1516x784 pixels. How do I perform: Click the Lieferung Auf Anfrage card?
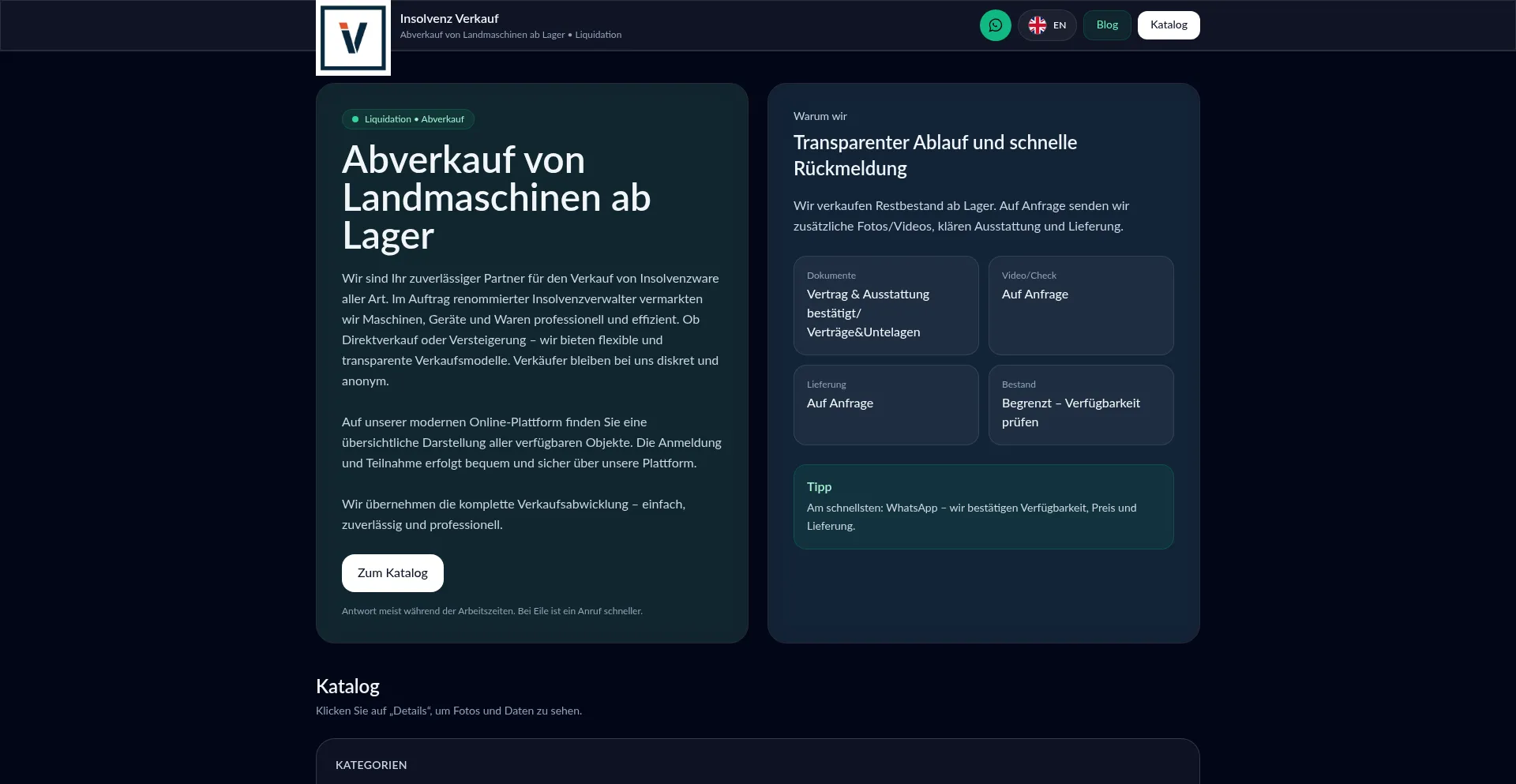pyautogui.click(x=886, y=405)
